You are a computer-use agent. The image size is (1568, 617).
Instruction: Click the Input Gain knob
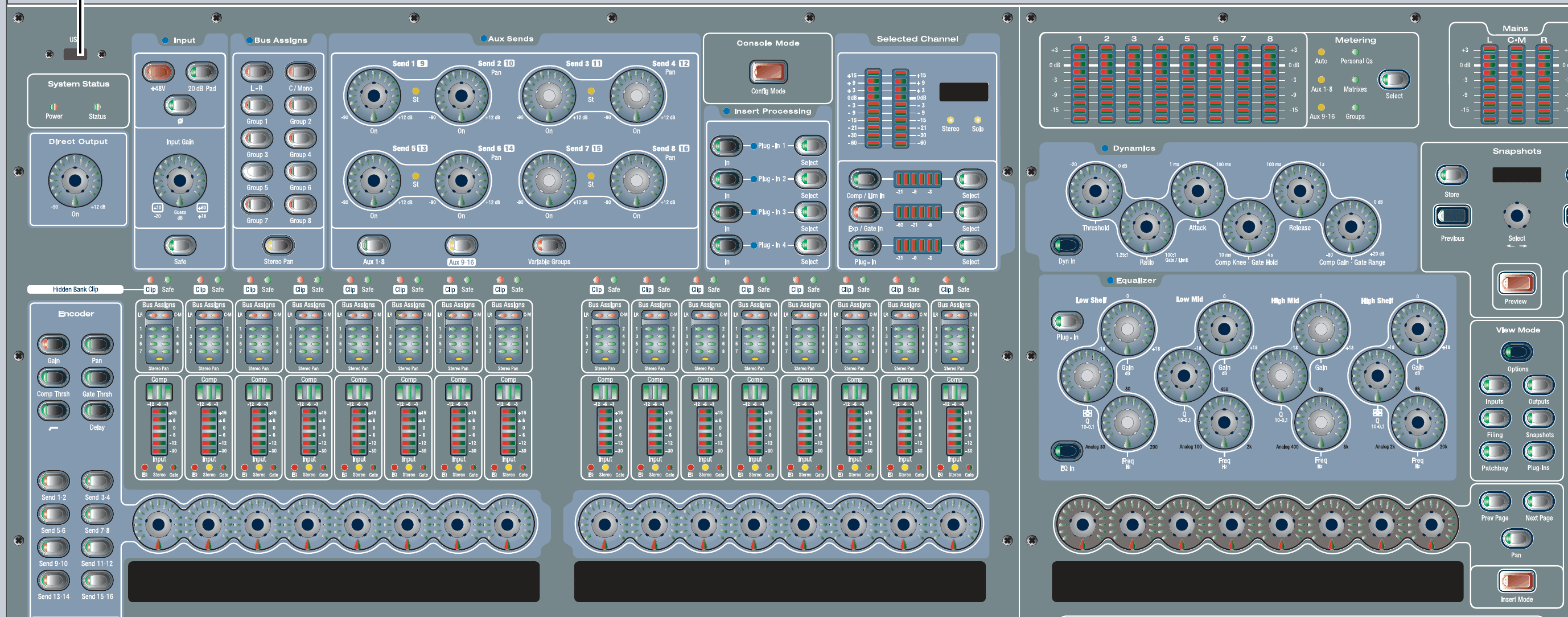(x=179, y=181)
